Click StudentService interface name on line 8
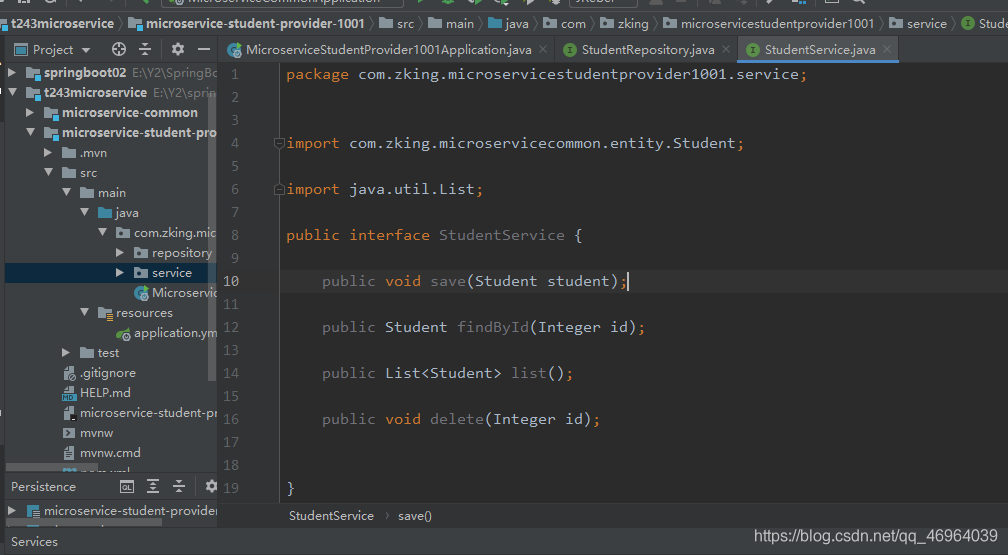 pyautogui.click(x=501, y=235)
